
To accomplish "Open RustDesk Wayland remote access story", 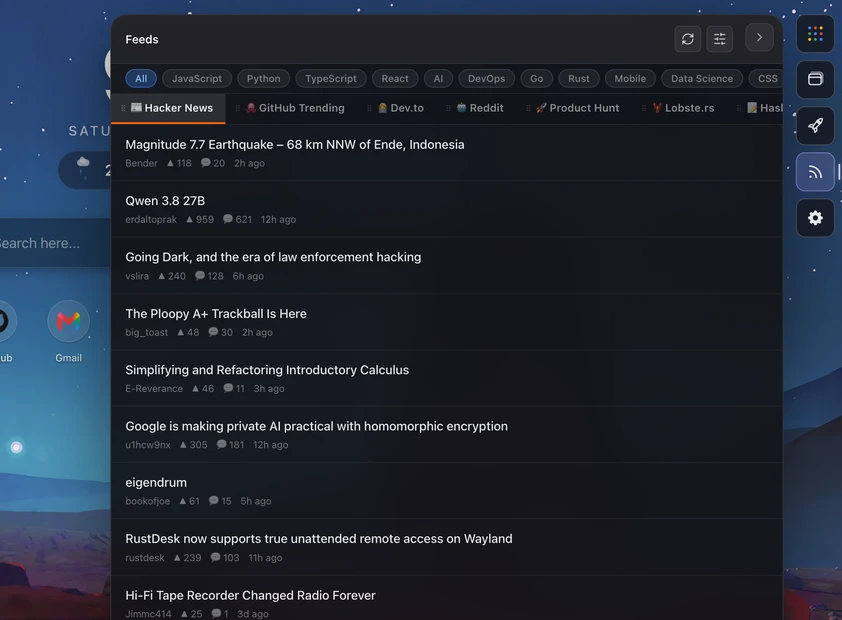I will tap(318, 538).
